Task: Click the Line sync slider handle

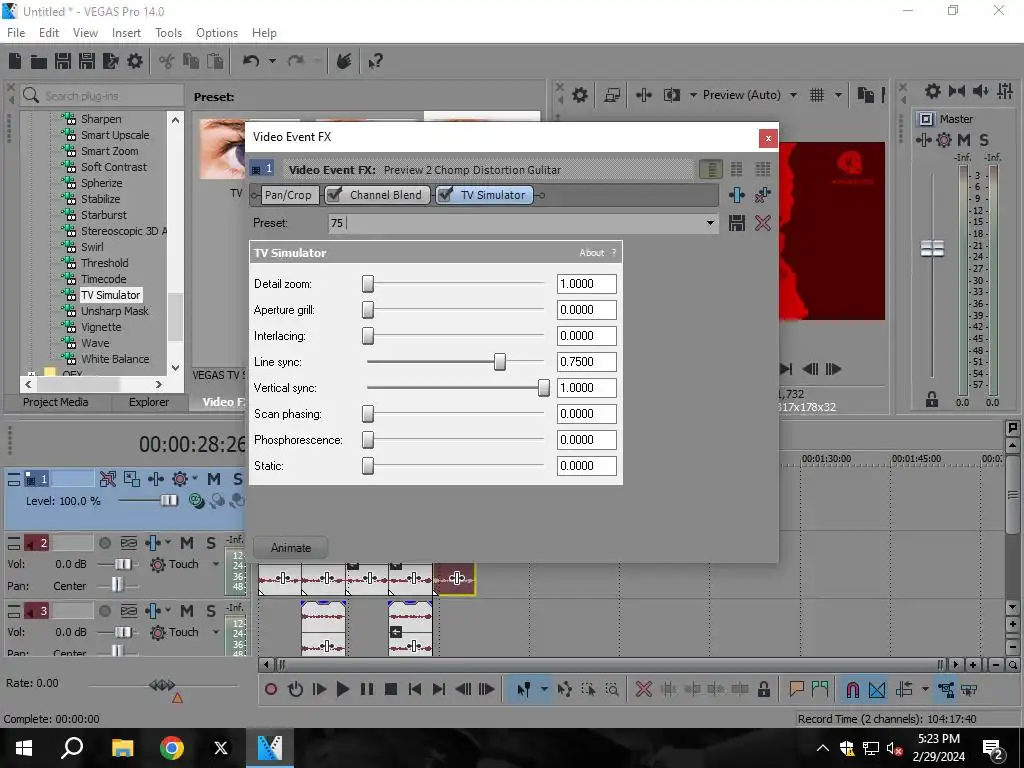Action: [x=500, y=362]
